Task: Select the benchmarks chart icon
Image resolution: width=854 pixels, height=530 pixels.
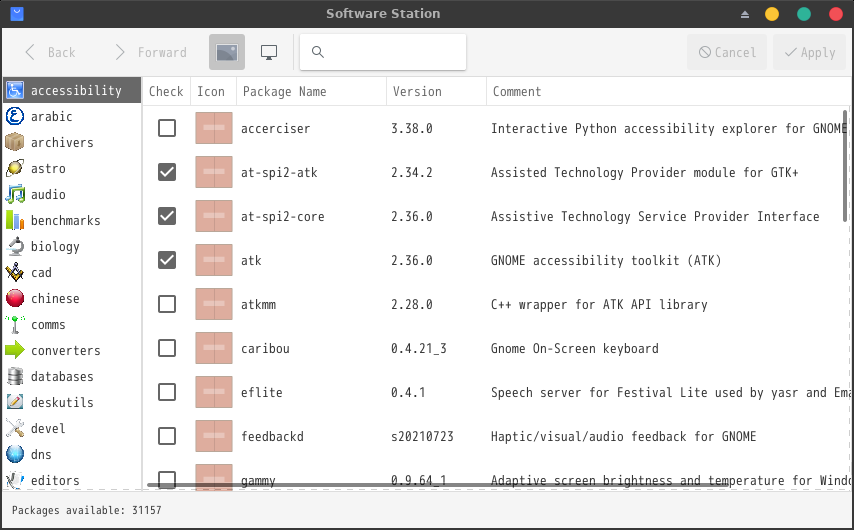Action: (x=15, y=220)
